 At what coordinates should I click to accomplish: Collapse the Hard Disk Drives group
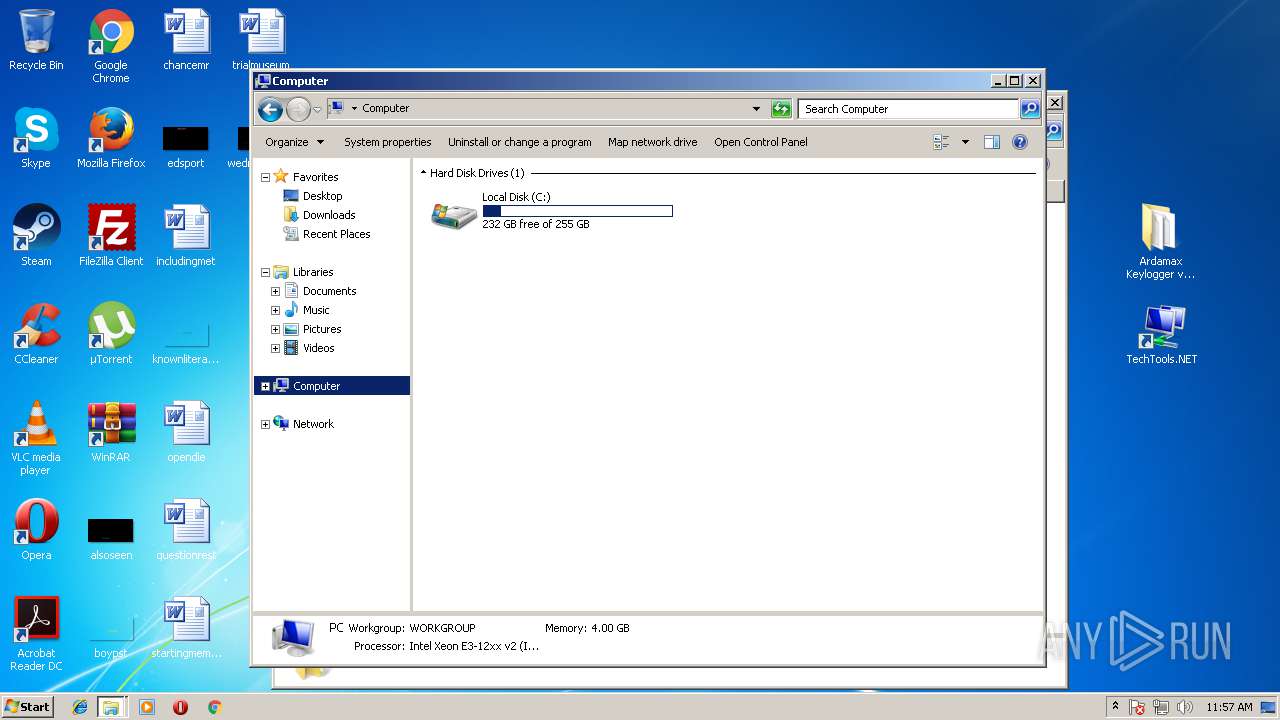click(x=424, y=173)
